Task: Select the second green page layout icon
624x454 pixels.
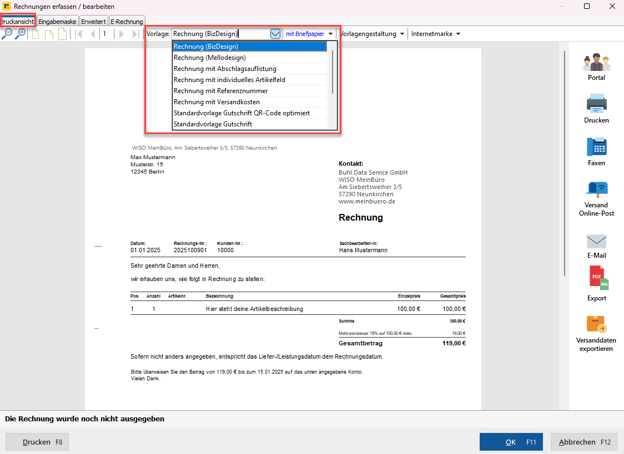Action: click(49, 34)
